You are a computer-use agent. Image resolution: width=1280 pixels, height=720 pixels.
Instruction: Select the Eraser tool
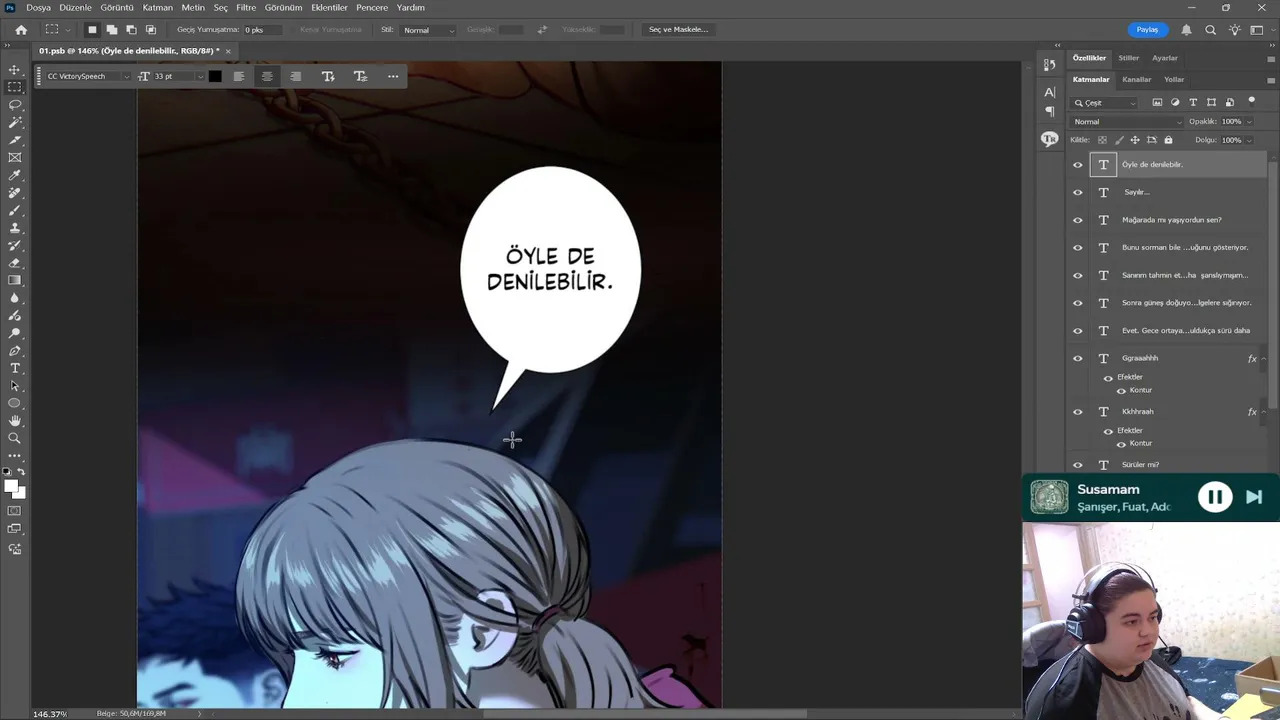pyautogui.click(x=14, y=263)
